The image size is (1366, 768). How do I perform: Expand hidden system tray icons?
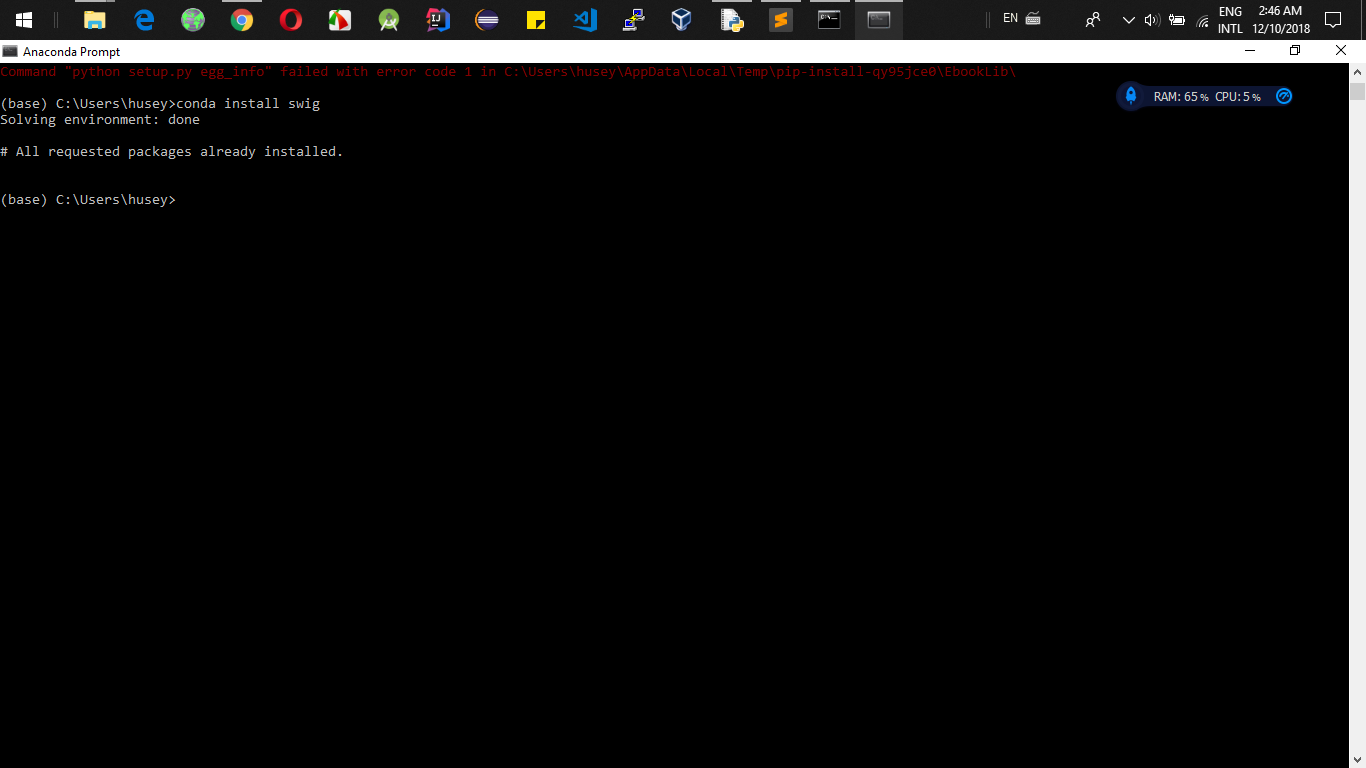coord(1128,19)
